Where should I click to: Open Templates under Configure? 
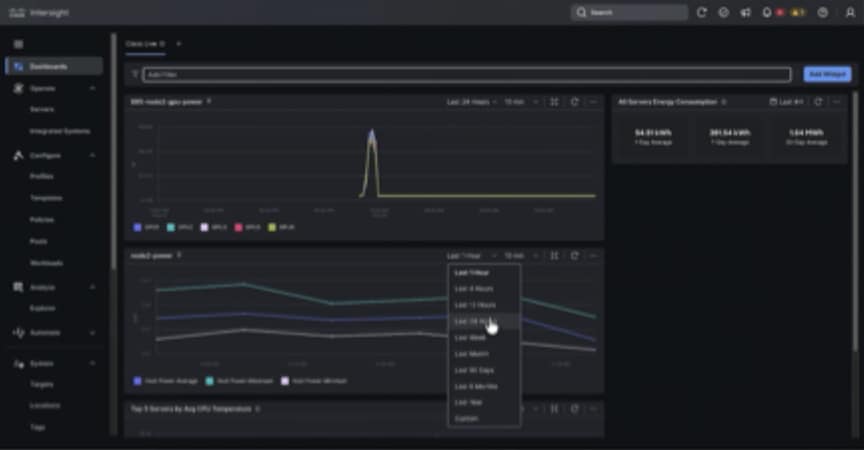tap(46, 198)
